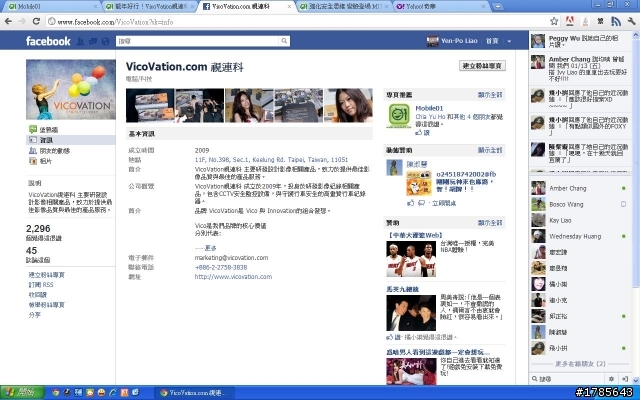640x400 pixels.
Task: Show all in the 贊助 sponsored section
Action: pyautogui.click(x=490, y=223)
